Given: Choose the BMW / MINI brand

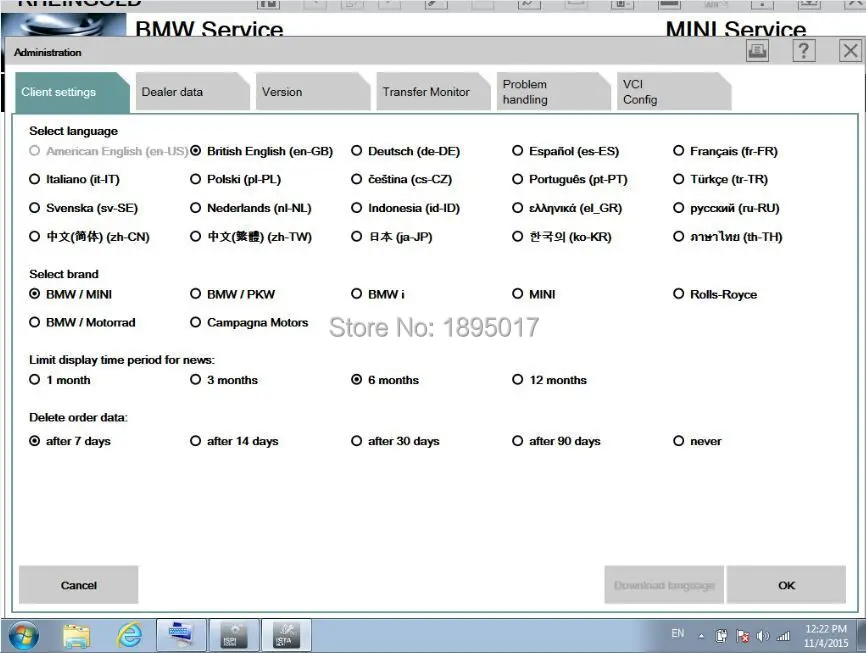Looking at the screenshot, I should [71, 294].
